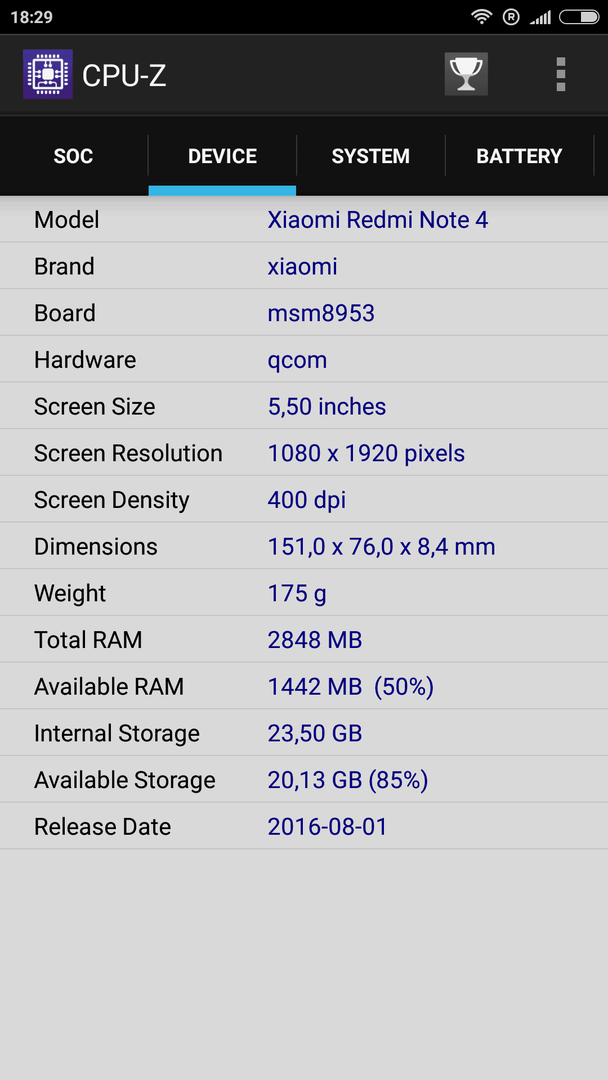The height and width of the screenshot is (1080, 608).
Task: Tap the roaming R status icon
Action: pos(511,17)
